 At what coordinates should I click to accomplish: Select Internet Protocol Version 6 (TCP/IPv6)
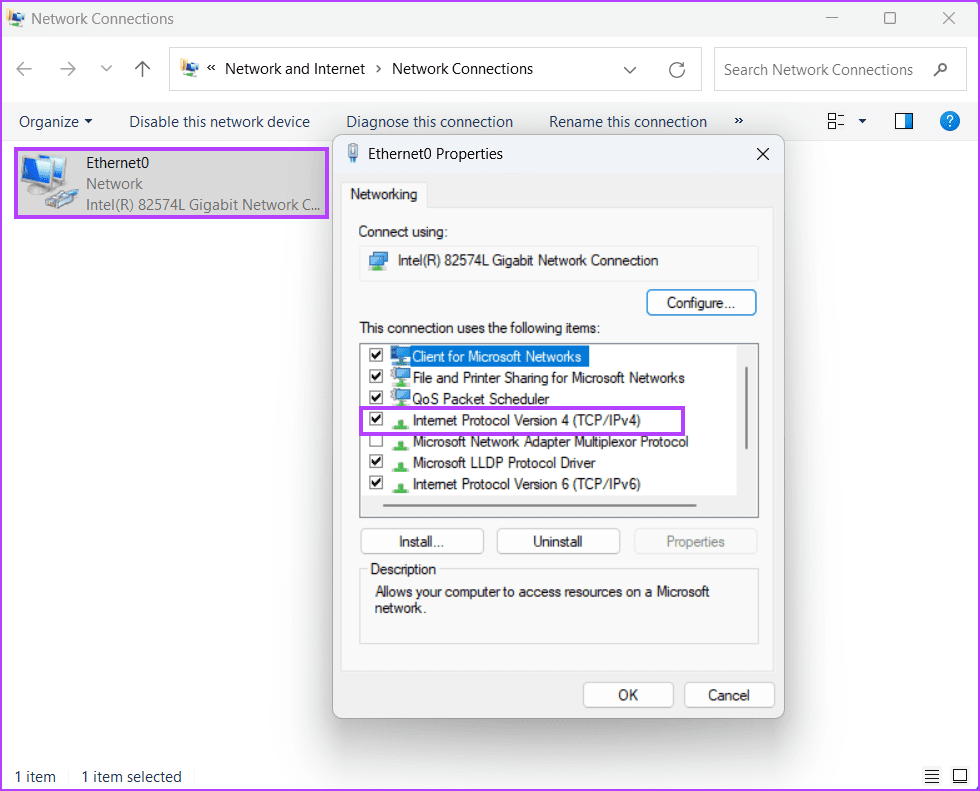pos(526,484)
